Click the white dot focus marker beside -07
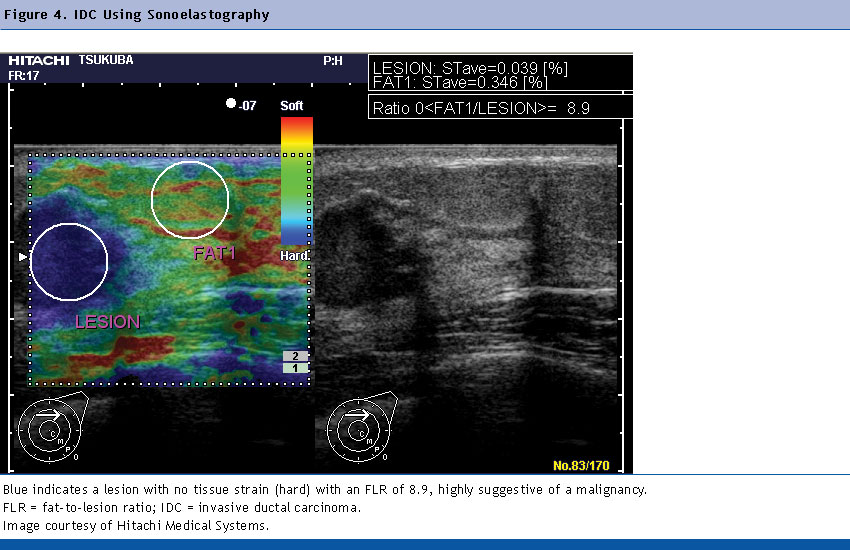The height and width of the screenshot is (550, 850). (x=231, y=103)
